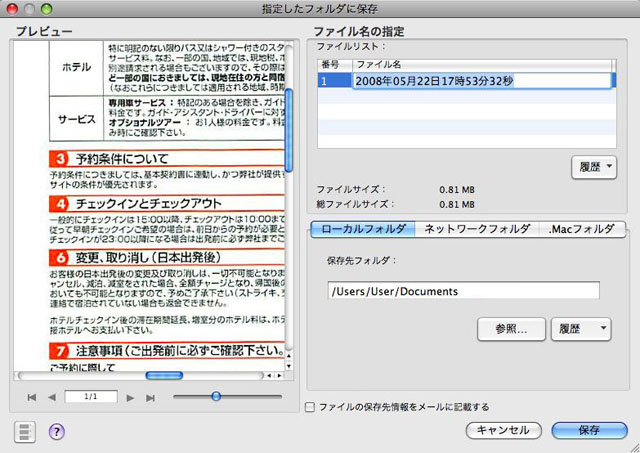Open the help question mark icon
The width and height of the screenshot is (640, 453).
[56, 431]
